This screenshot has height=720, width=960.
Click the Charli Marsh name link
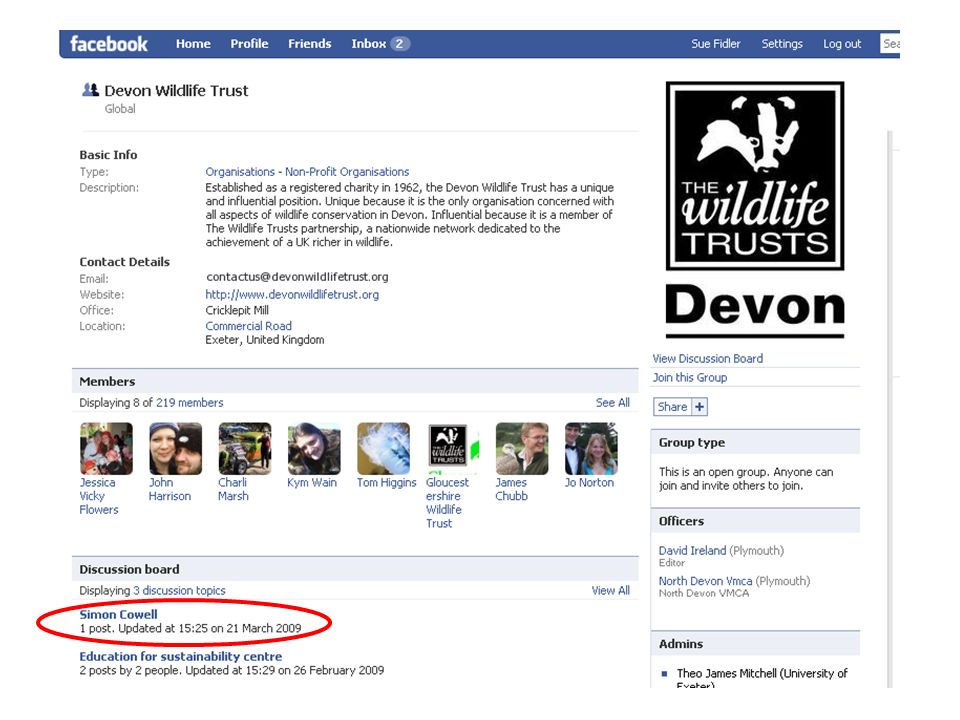[x=233, y=489]
